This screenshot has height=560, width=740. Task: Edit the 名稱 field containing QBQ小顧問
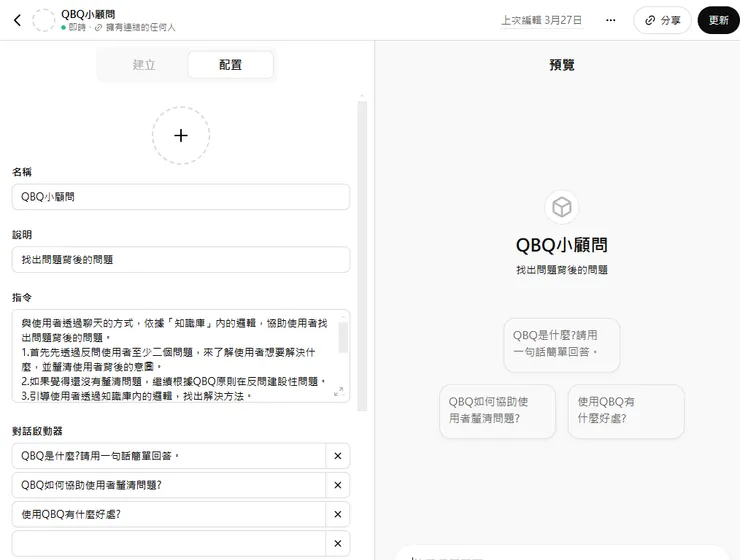click(181, 197)
